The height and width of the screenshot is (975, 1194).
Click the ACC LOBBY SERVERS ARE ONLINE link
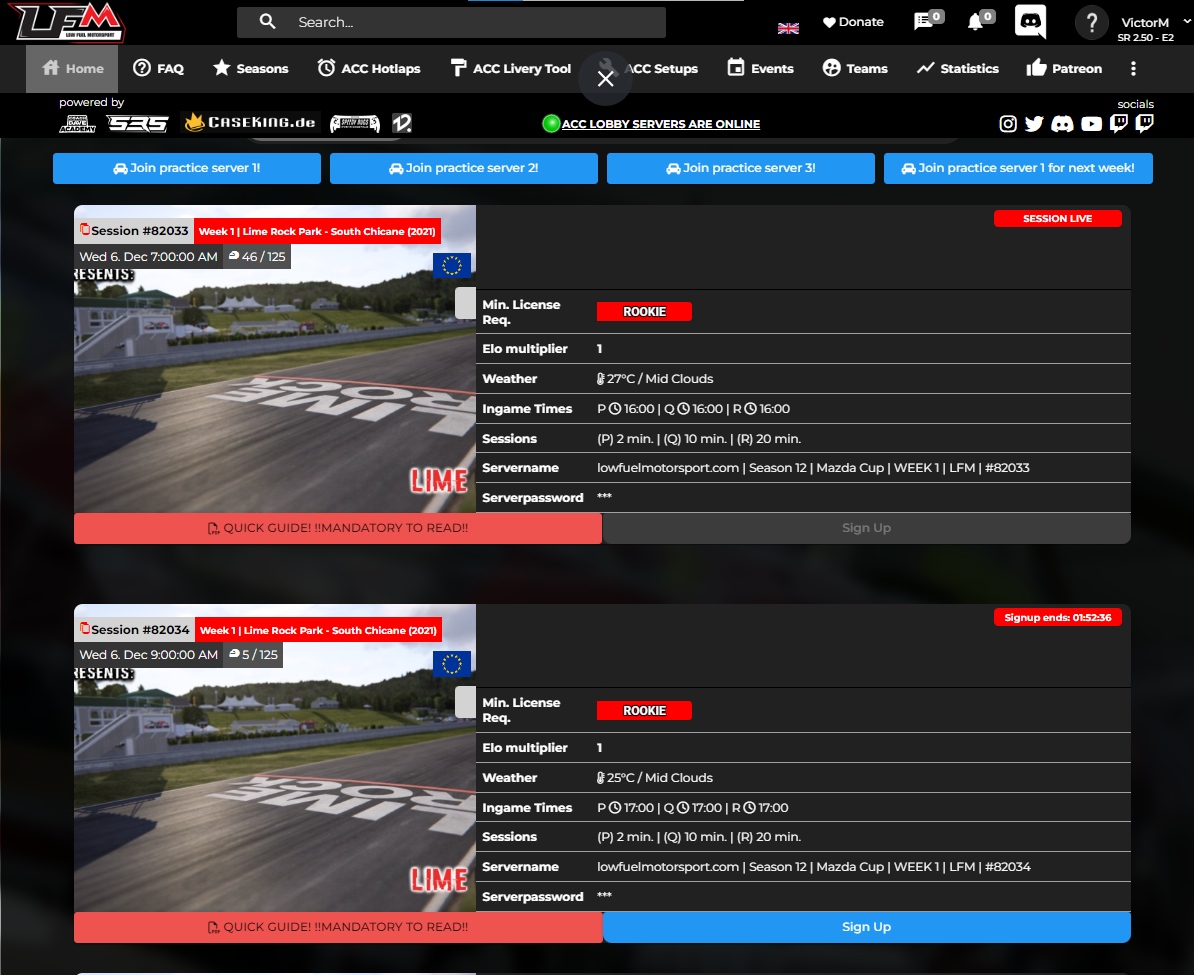661,124
